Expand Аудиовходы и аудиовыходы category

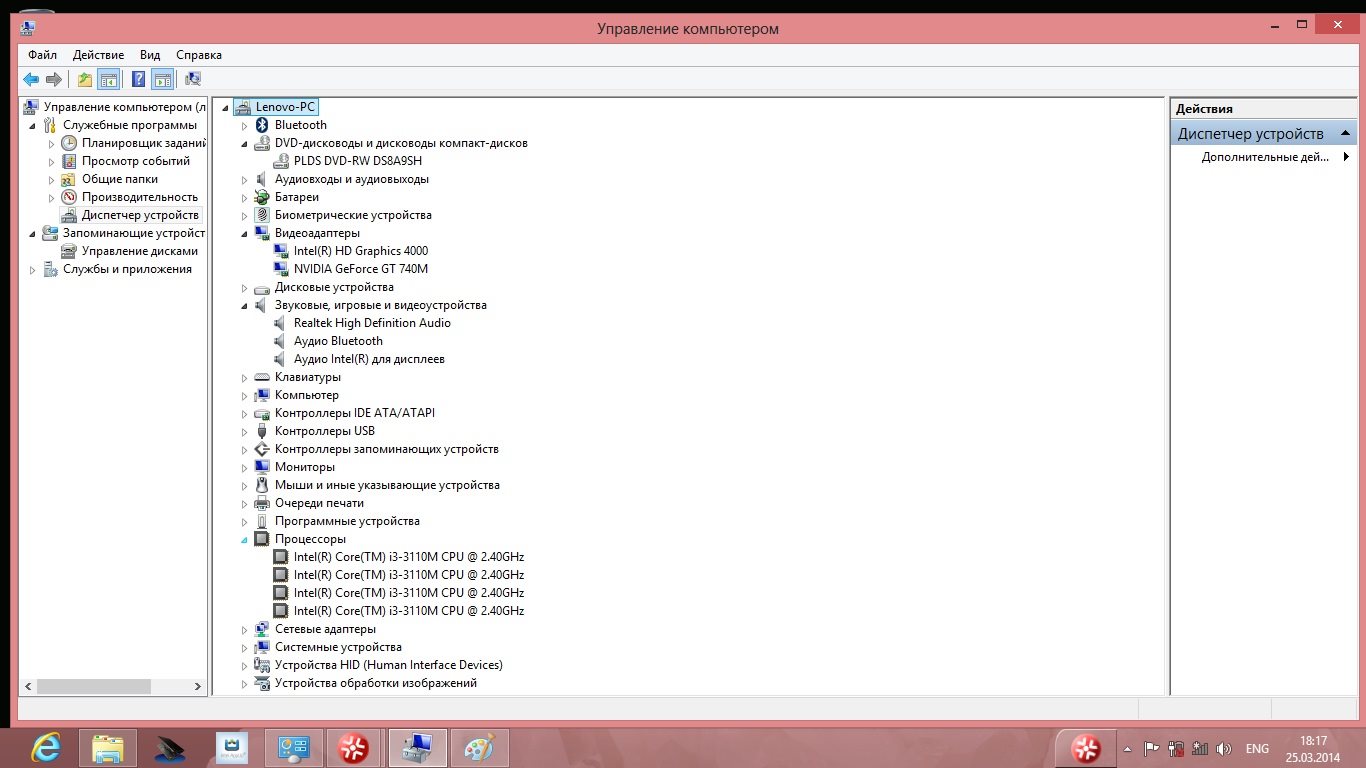244,179
